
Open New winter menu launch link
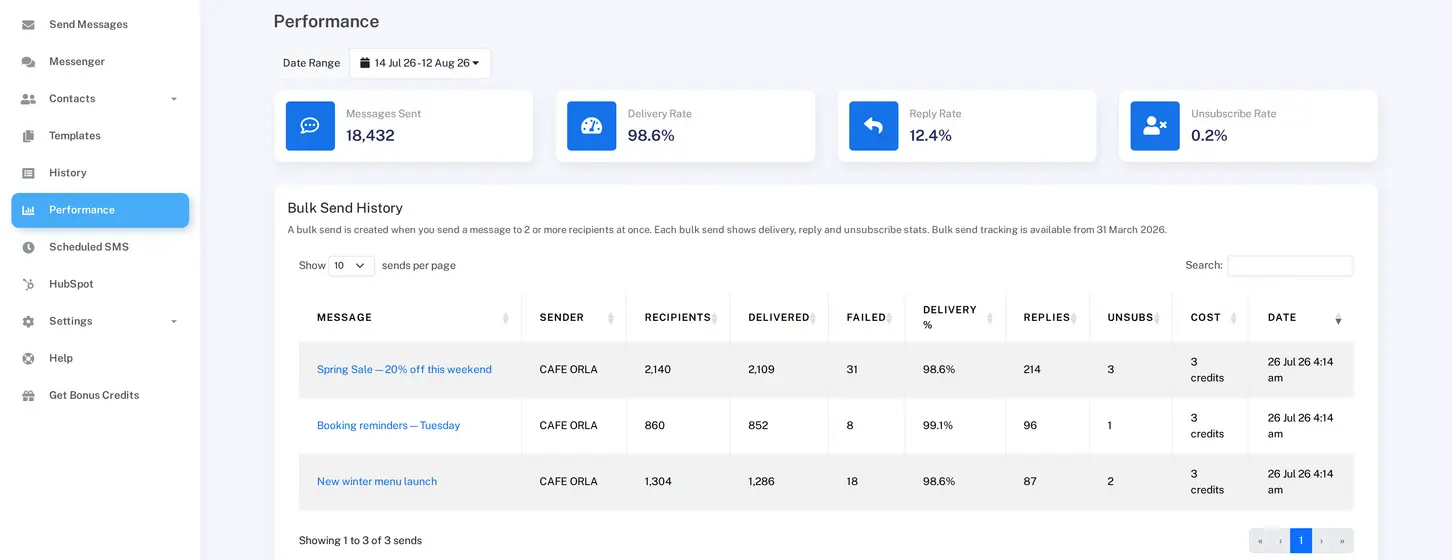click(x=377, y=482)
